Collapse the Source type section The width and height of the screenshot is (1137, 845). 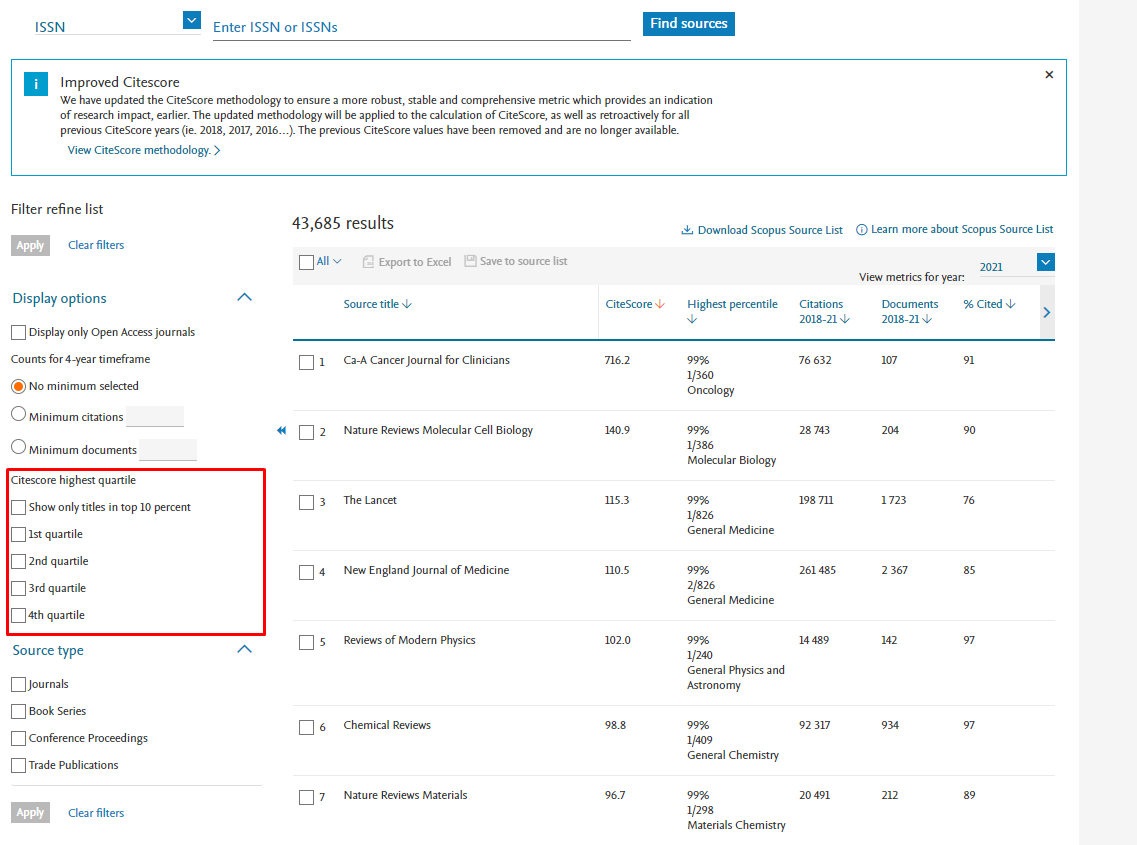pos(244,650)
